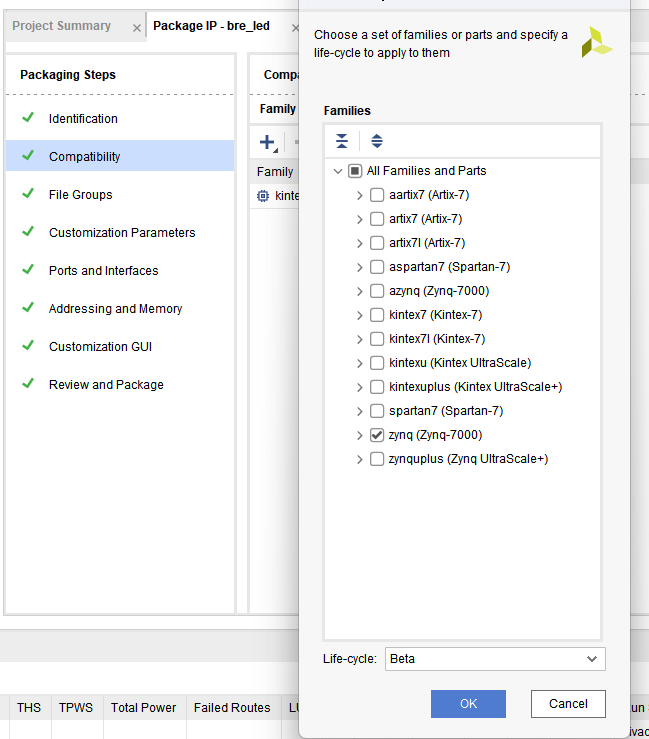The height and width of the screenshot is (739, 649).
Task: Open the Customization Parameters step
Action: point(122,233)
